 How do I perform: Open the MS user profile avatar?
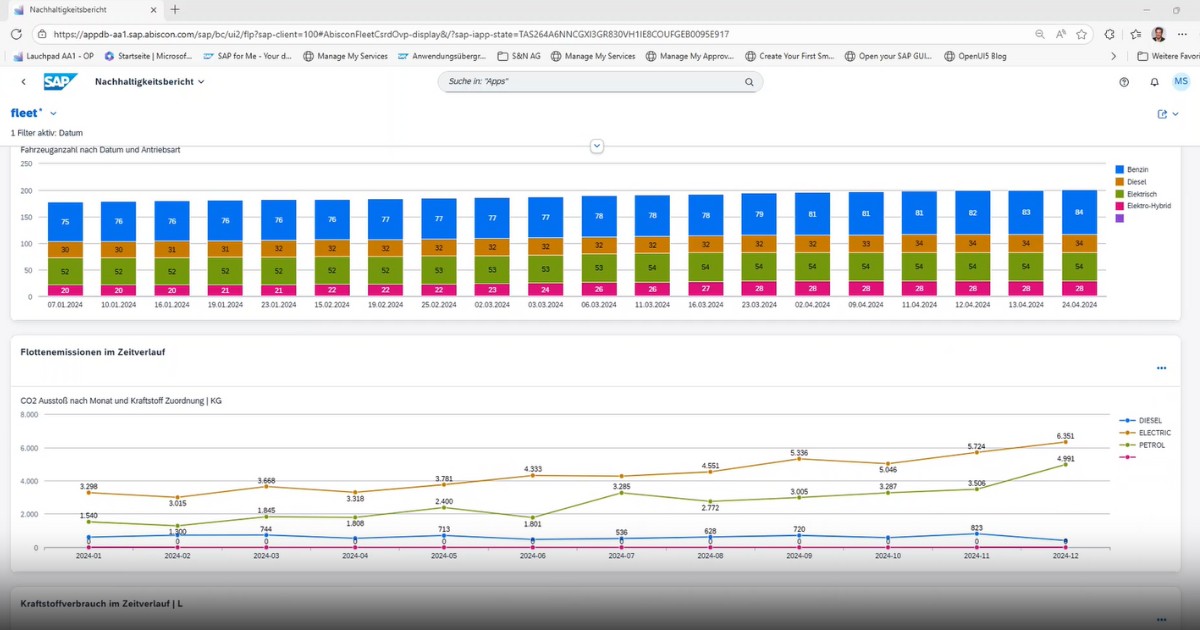1181,82
